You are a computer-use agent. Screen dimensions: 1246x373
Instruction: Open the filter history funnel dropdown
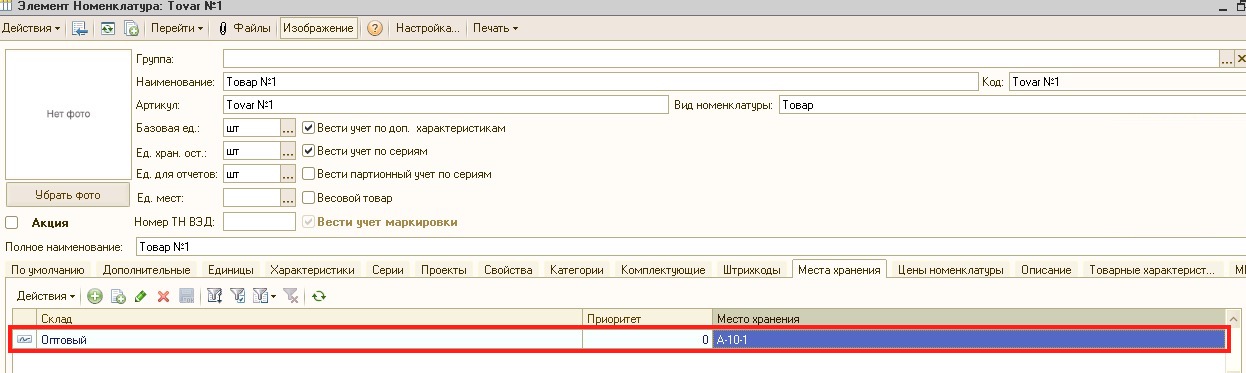click(x=265, y=296)
